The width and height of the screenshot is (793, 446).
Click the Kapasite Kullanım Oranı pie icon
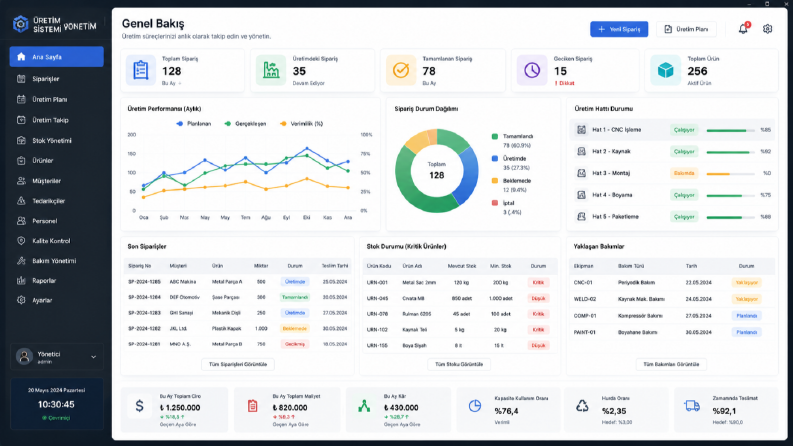474,406
